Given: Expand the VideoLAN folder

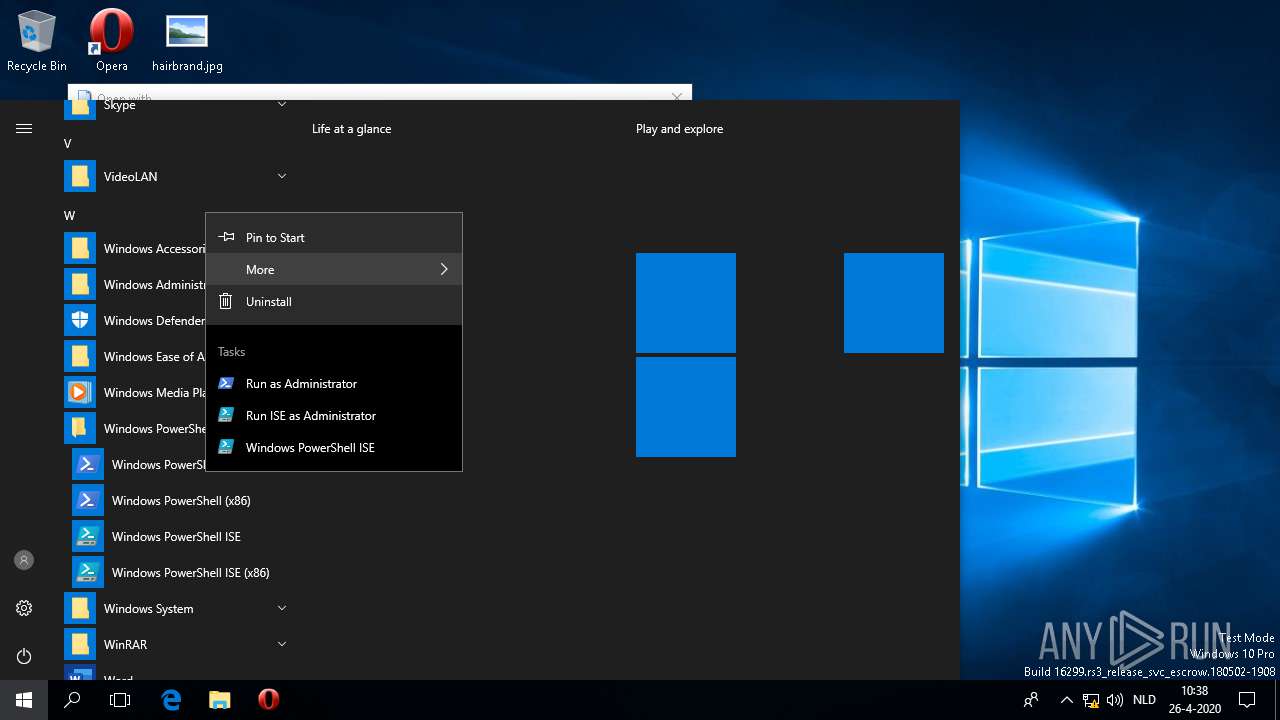Looking at the screenshot, I should (x=176, y=177).
